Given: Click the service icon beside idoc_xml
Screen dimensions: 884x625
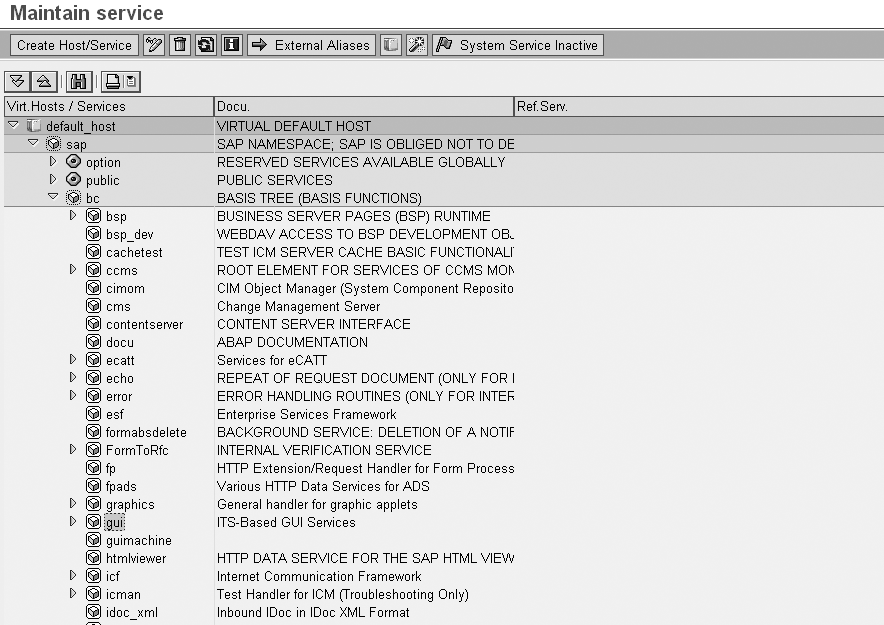Looking at the screenshot, I should coord(94,612).
